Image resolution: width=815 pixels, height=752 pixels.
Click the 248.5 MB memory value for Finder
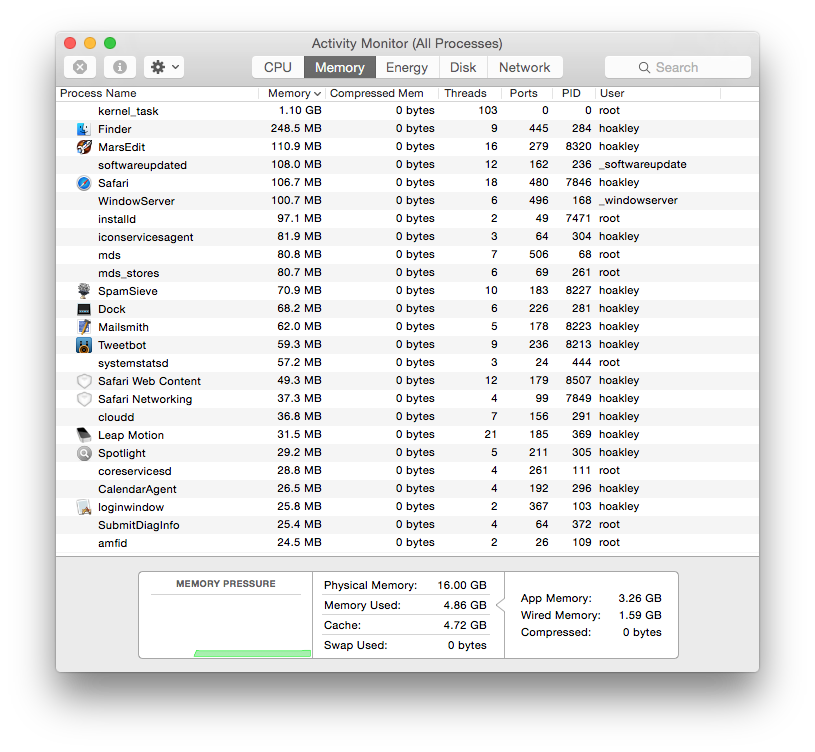(296, 128)
